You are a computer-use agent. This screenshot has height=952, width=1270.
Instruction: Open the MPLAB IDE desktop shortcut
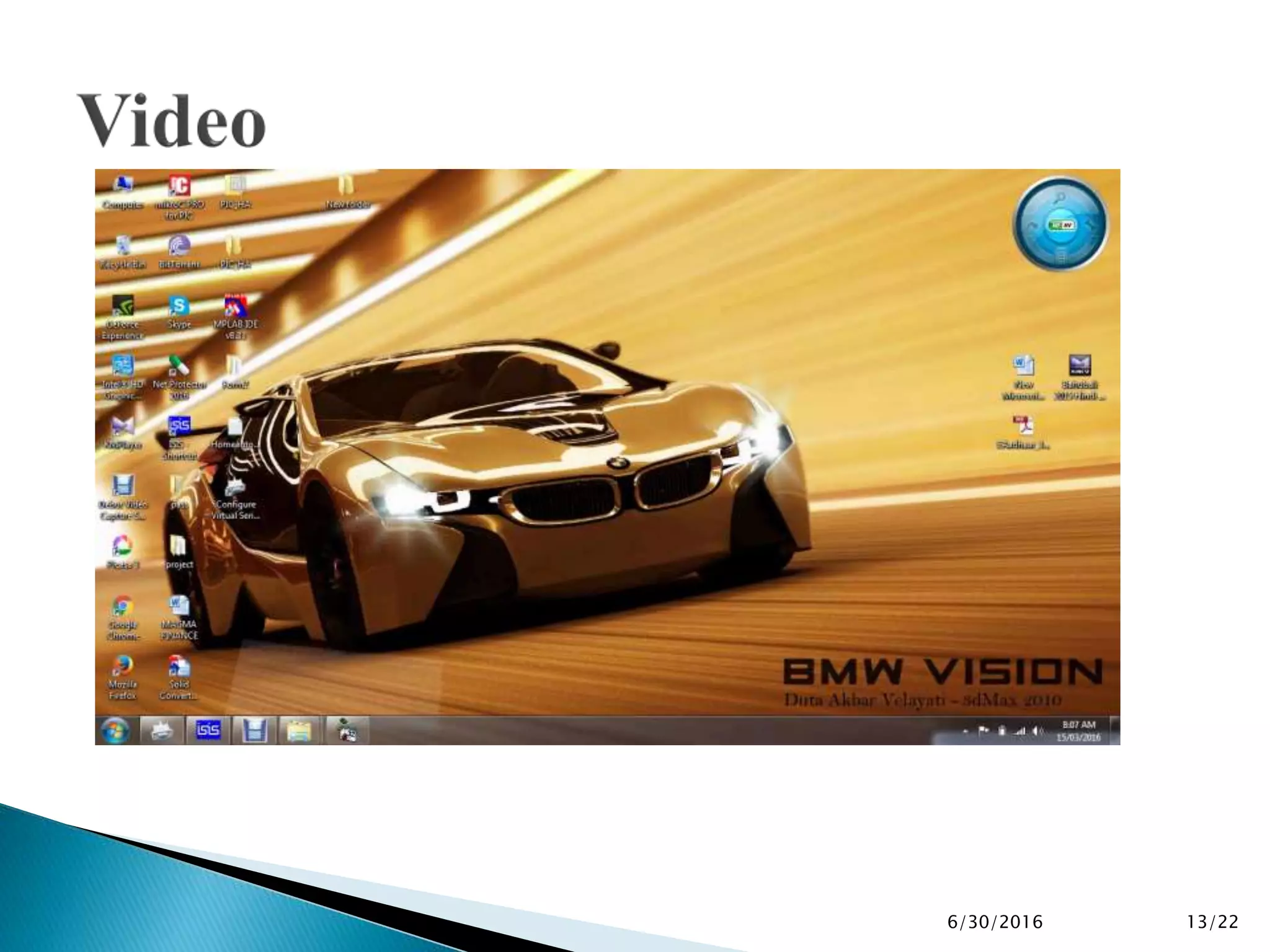[235, 307]
